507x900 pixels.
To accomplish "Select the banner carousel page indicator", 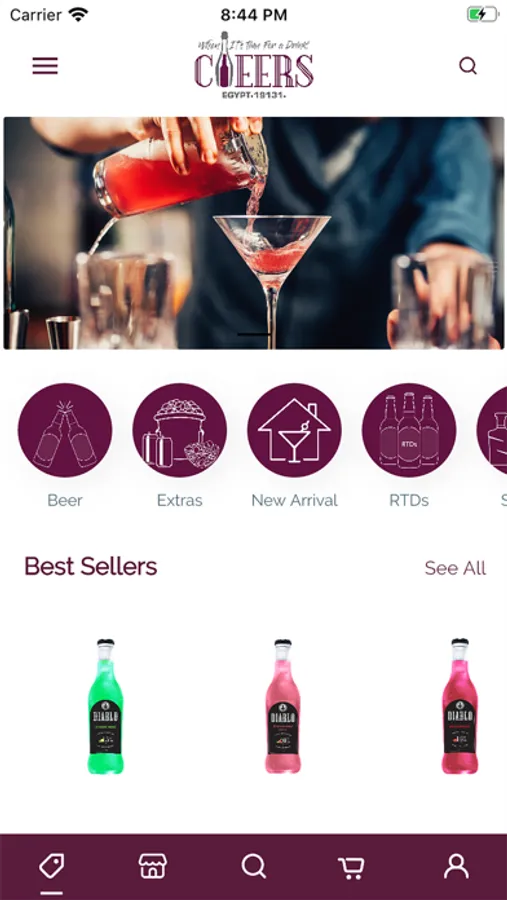I will click(x=254, y=334).
